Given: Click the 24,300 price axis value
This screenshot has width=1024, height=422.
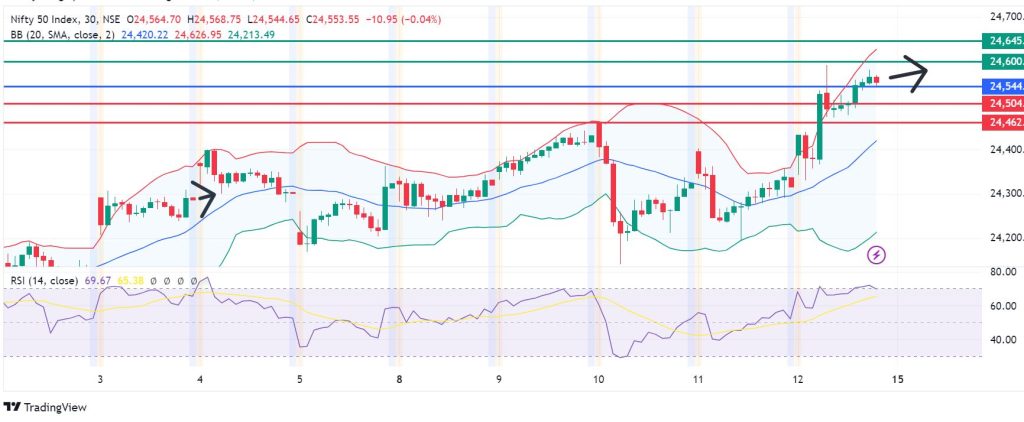Looking at the screenshot, I should click(x=1006, y=193).
